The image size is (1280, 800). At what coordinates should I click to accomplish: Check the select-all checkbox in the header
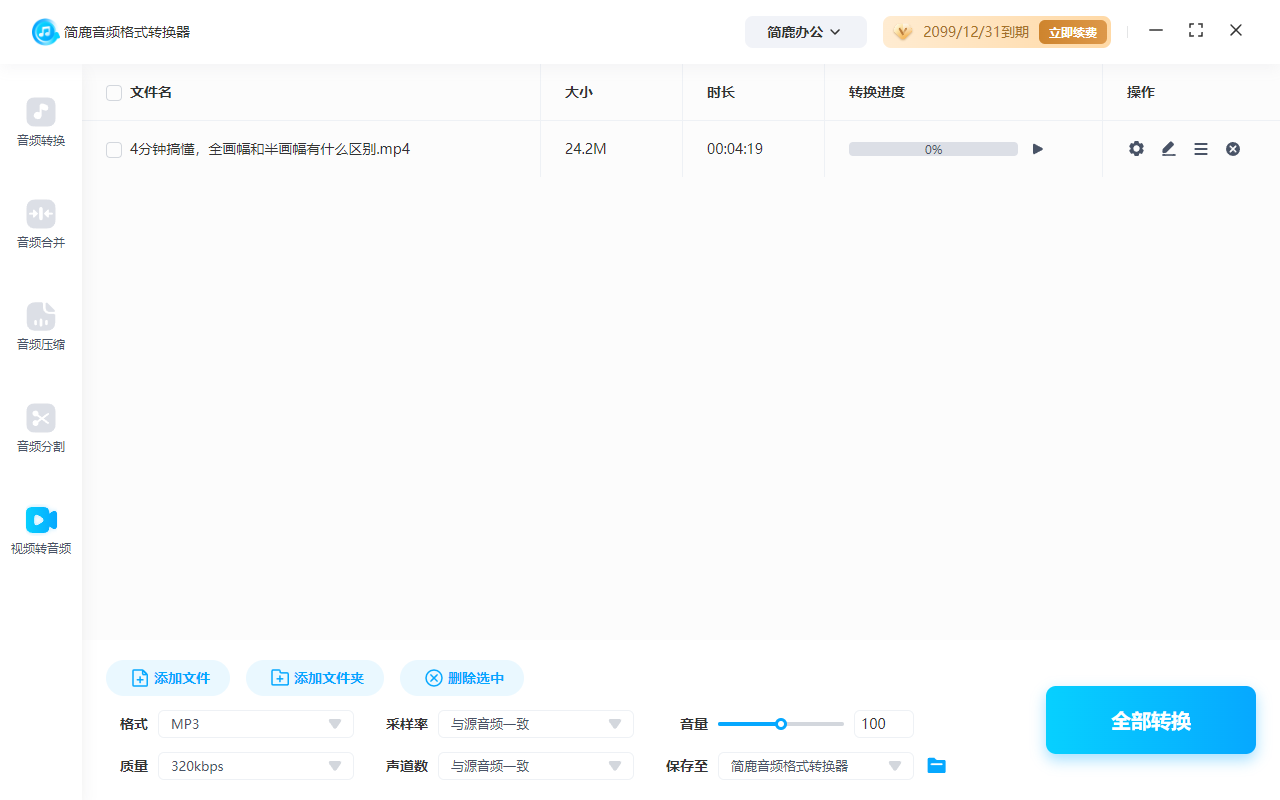(113, 92)
